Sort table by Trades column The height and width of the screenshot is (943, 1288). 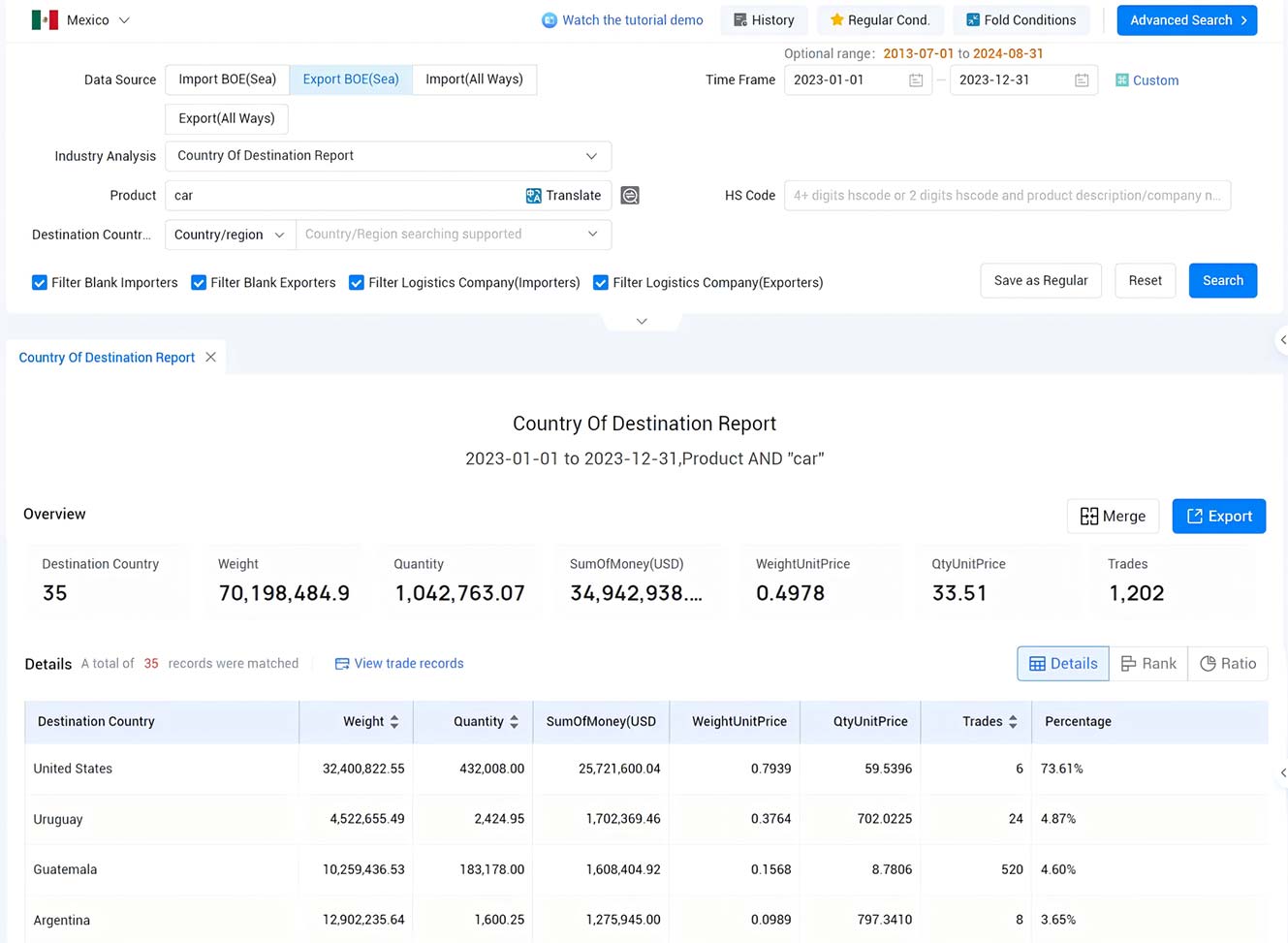pyautogui.click(x=1013, y=722)
